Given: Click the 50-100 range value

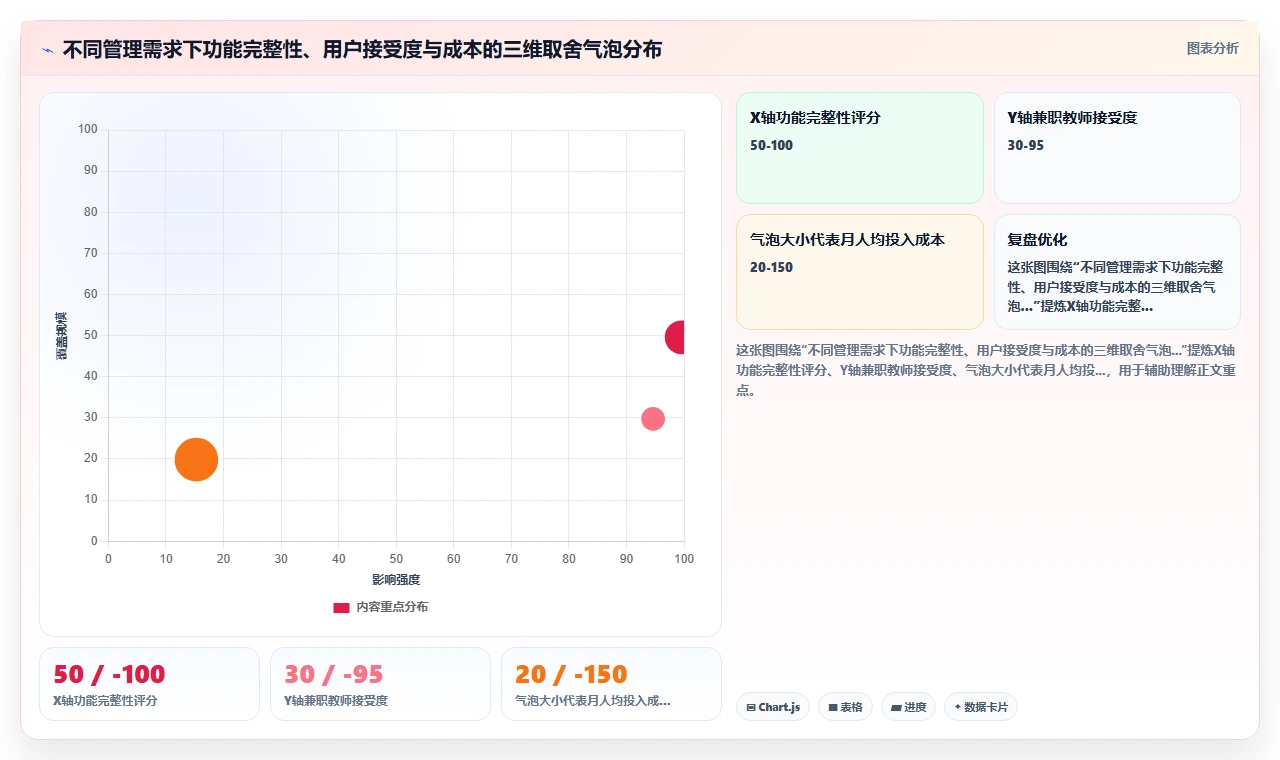Looking at the screenshot, I should [x=771, y=145].
